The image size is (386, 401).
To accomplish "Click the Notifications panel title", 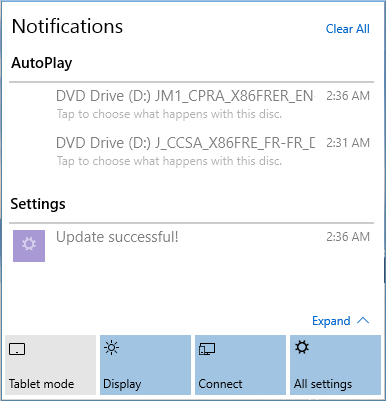I will coord(67,26).
